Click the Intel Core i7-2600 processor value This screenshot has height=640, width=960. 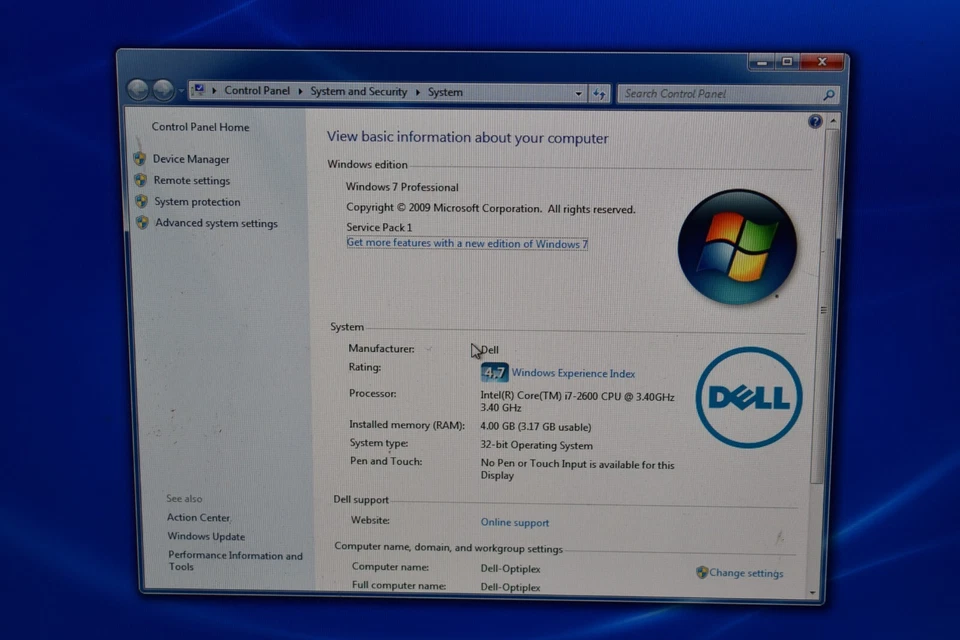[x=577, y=402]
